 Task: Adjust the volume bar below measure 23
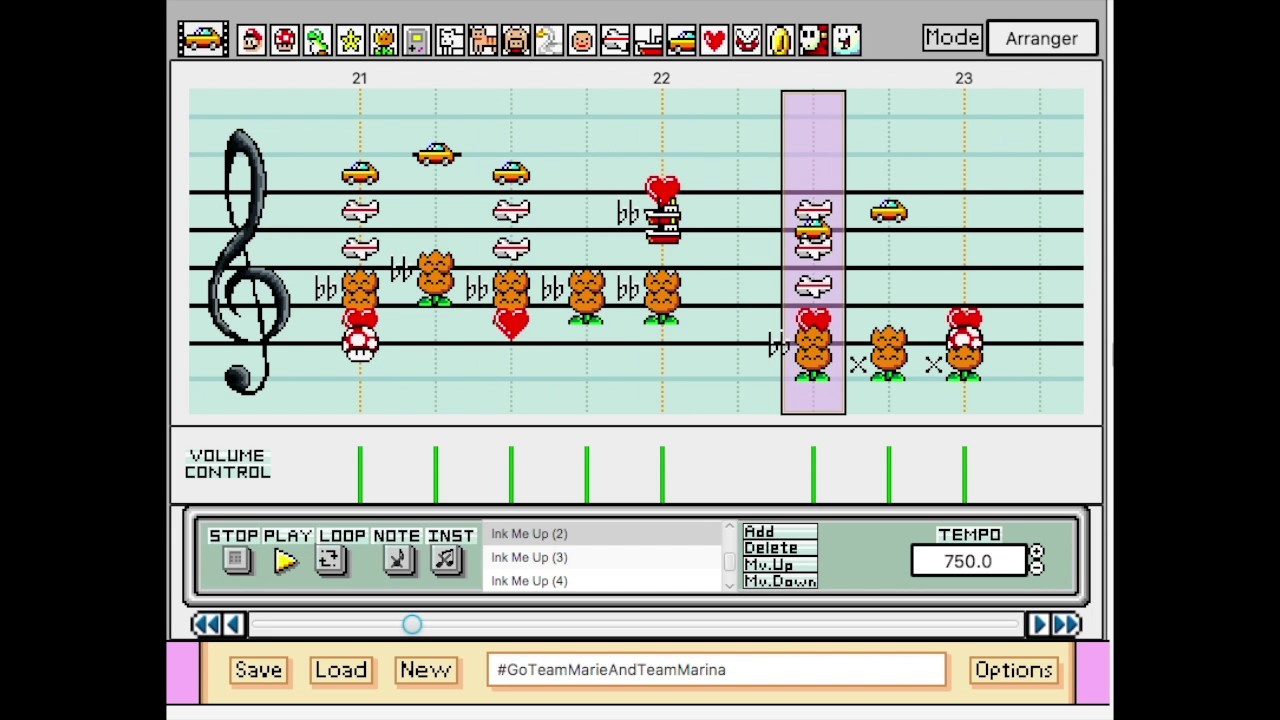click(964, 474)
